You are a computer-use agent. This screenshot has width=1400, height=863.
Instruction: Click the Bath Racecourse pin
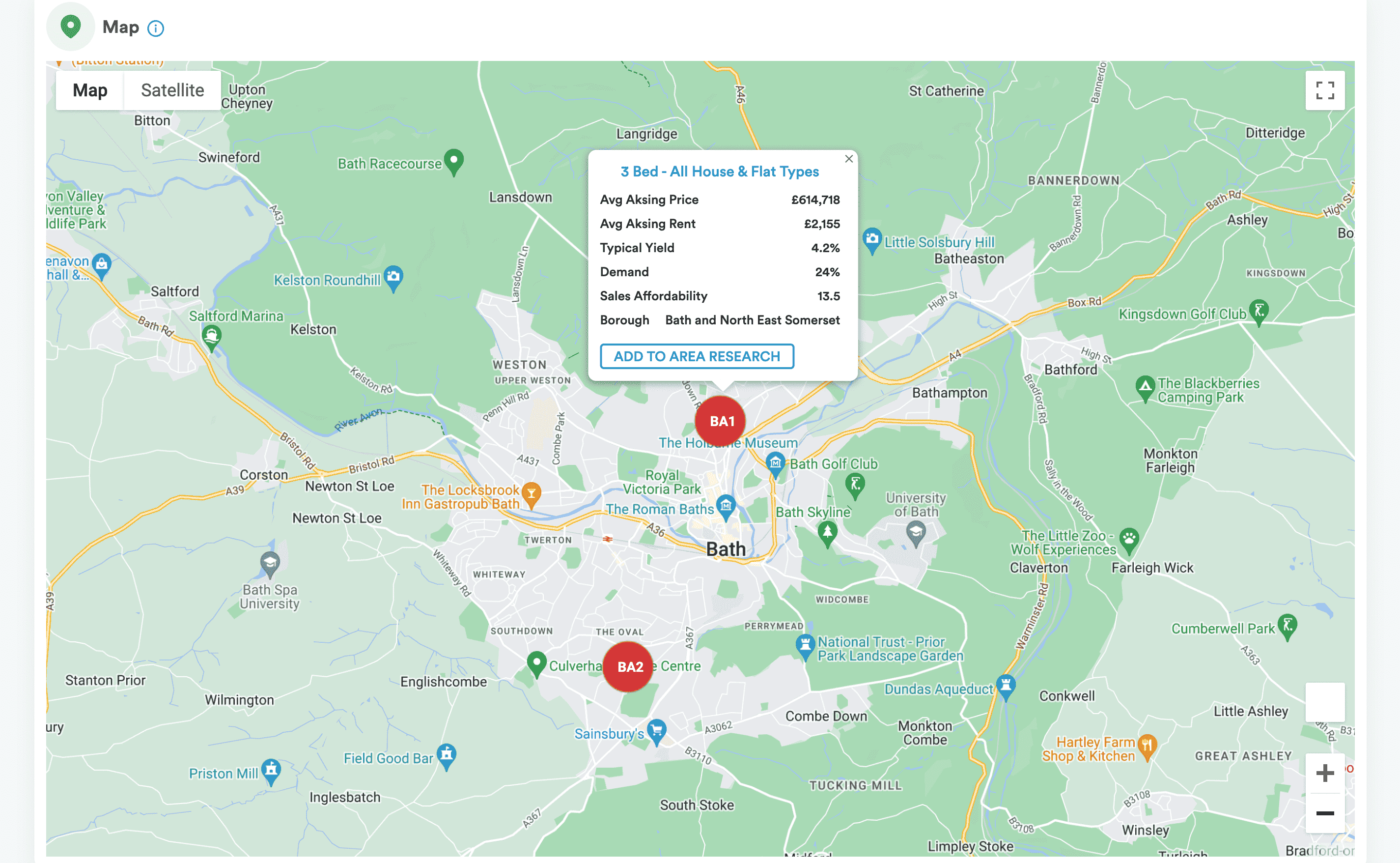click(453, 160)
